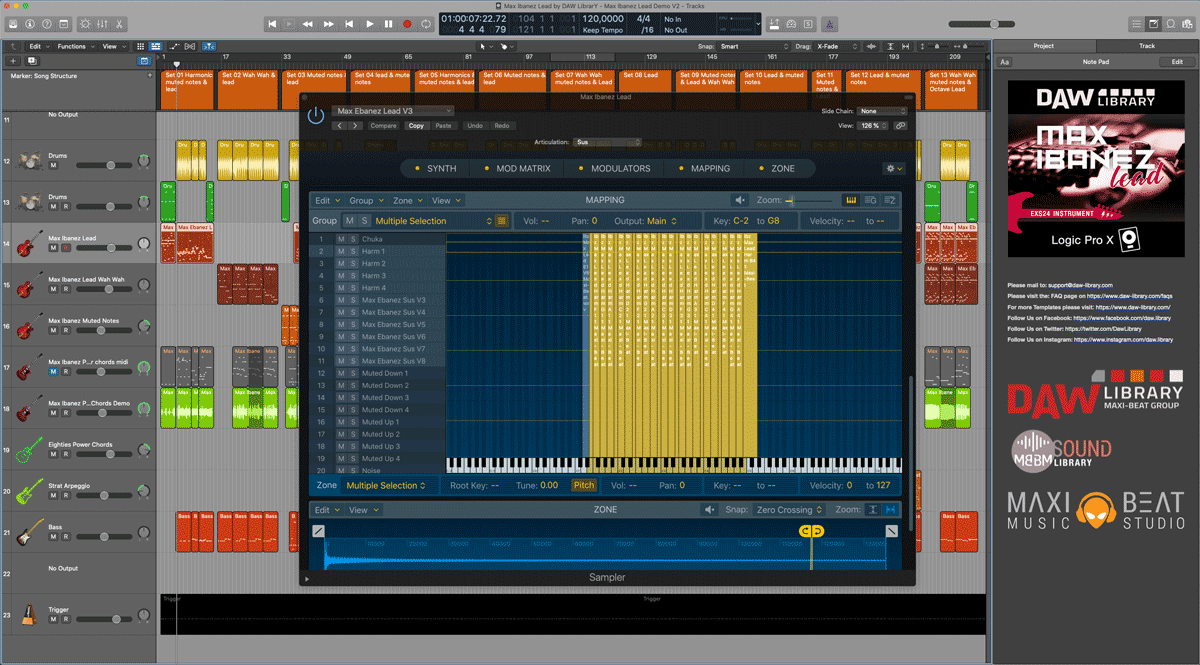Viewport: 1200px width, 665px height.
Task: Open the media Browsers panel
Action: pyautogui.click(x=1189, y=23)
